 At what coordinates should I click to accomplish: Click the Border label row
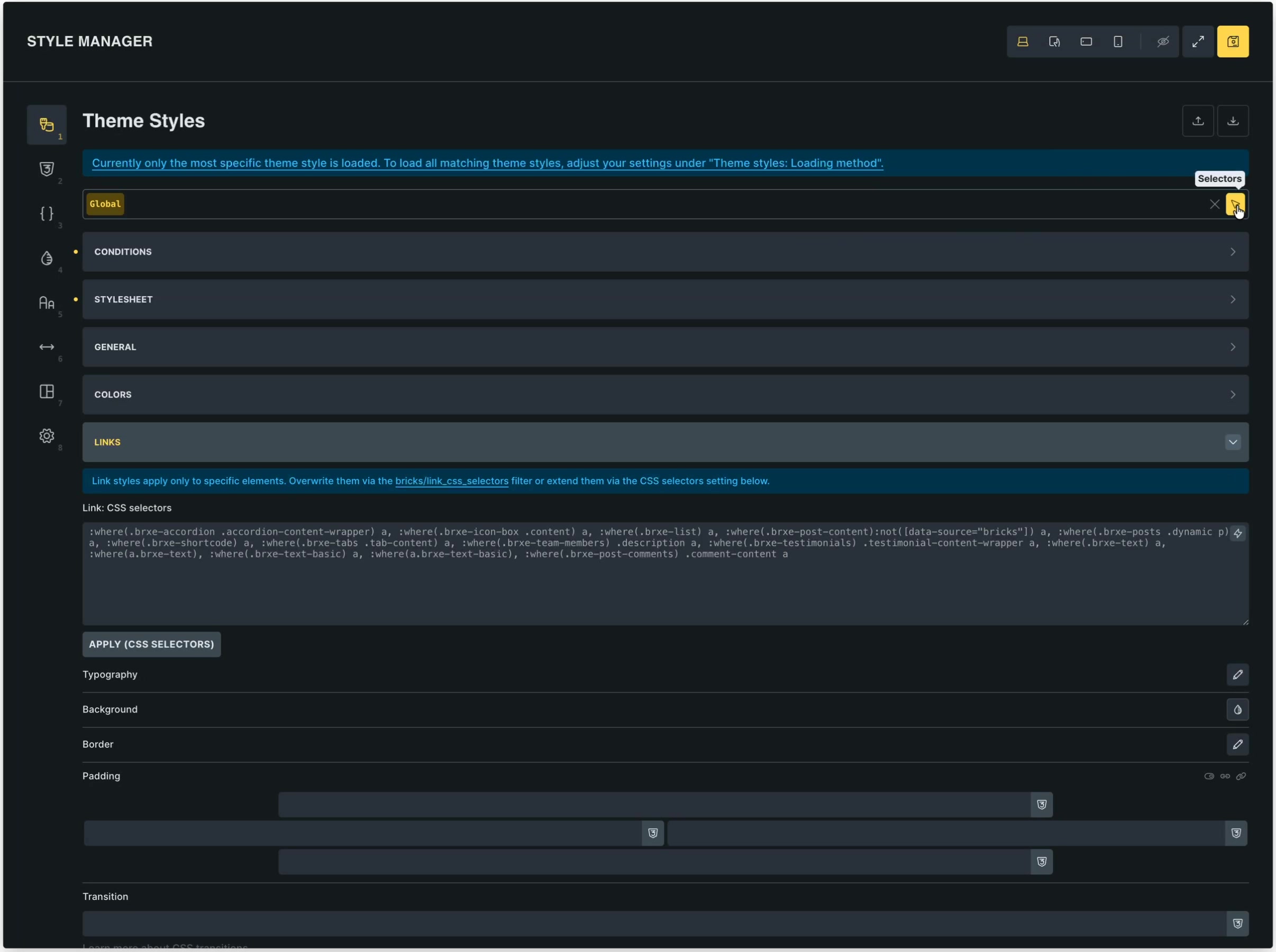pos(98,745)
